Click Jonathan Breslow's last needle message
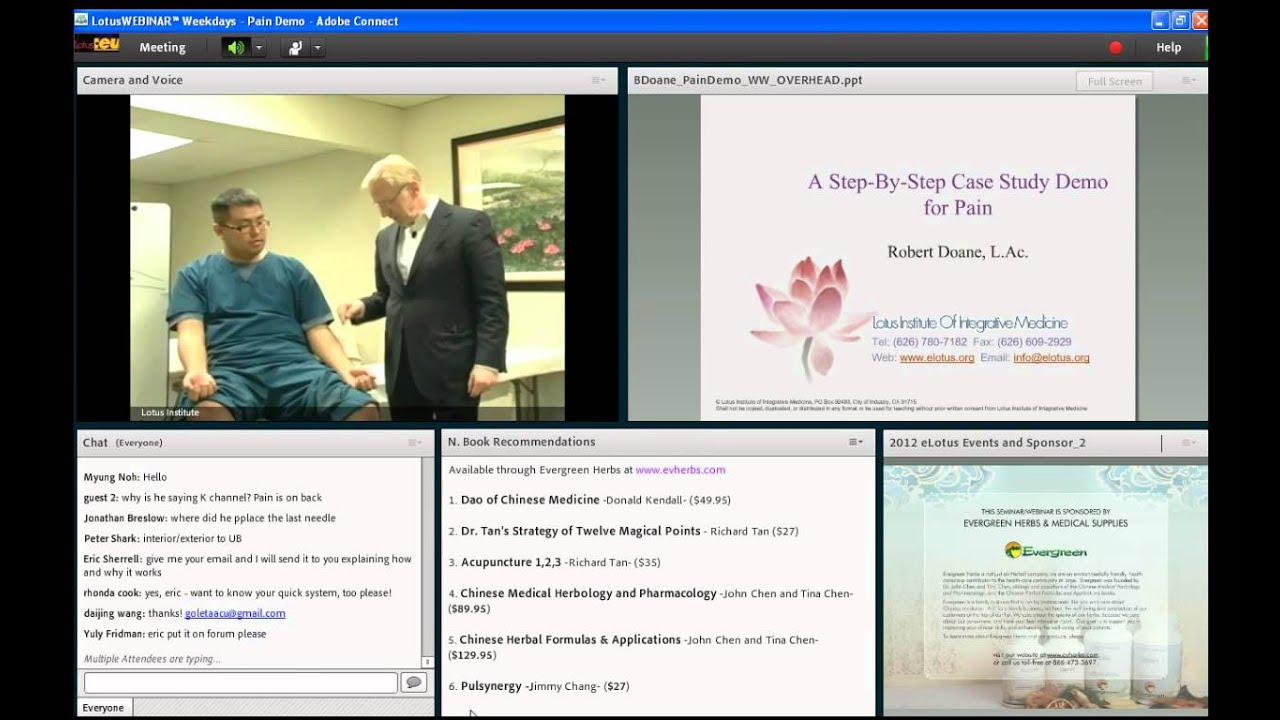The image size is (1280, 720). [209, 518]
